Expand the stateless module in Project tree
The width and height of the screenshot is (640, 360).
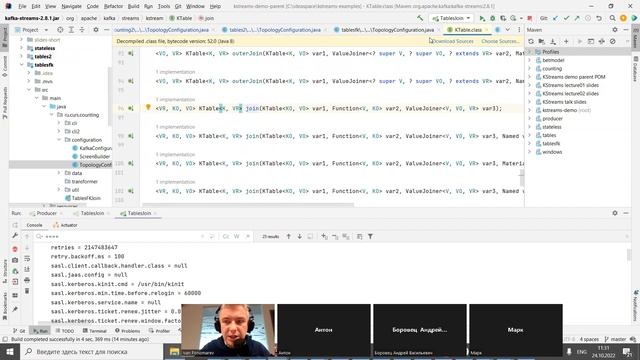click(22, 48)
